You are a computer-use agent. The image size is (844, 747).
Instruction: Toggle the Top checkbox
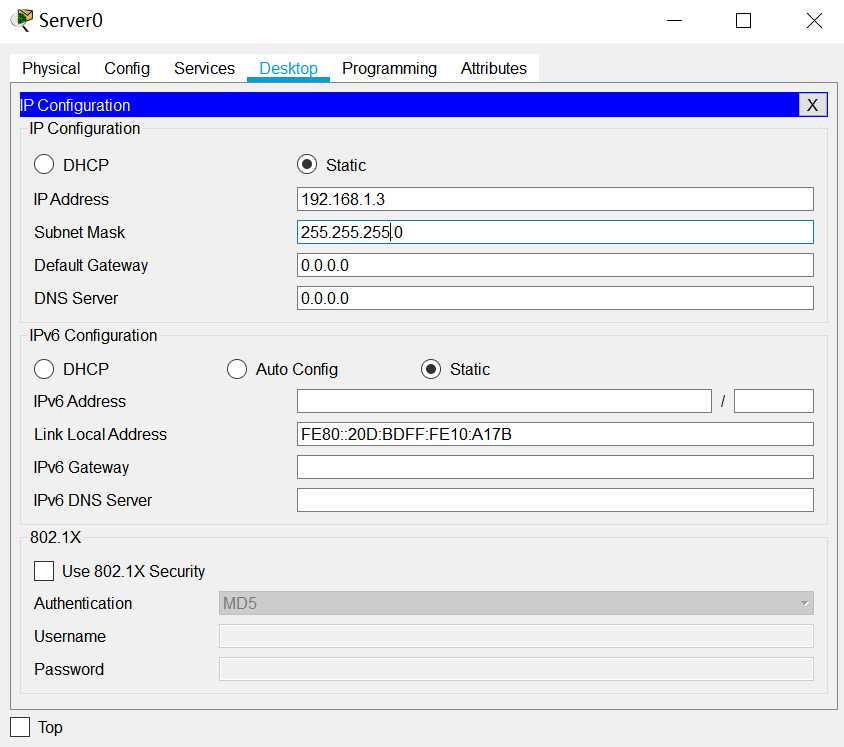coord(20,727)
